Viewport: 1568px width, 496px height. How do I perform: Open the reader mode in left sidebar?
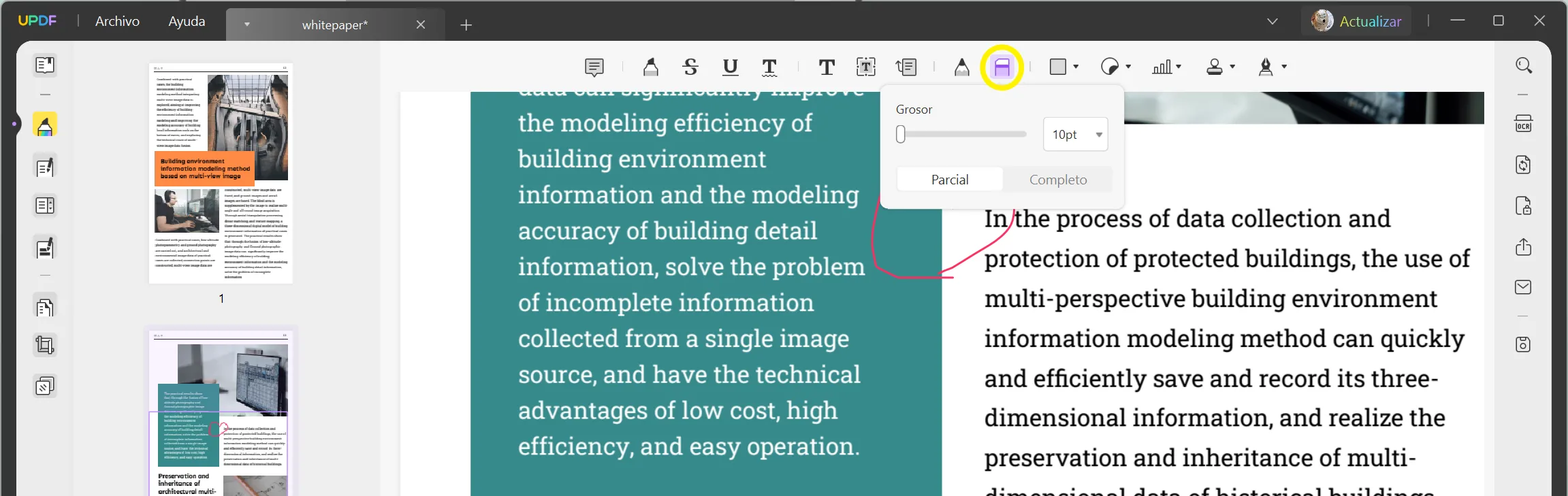(45, 65)
